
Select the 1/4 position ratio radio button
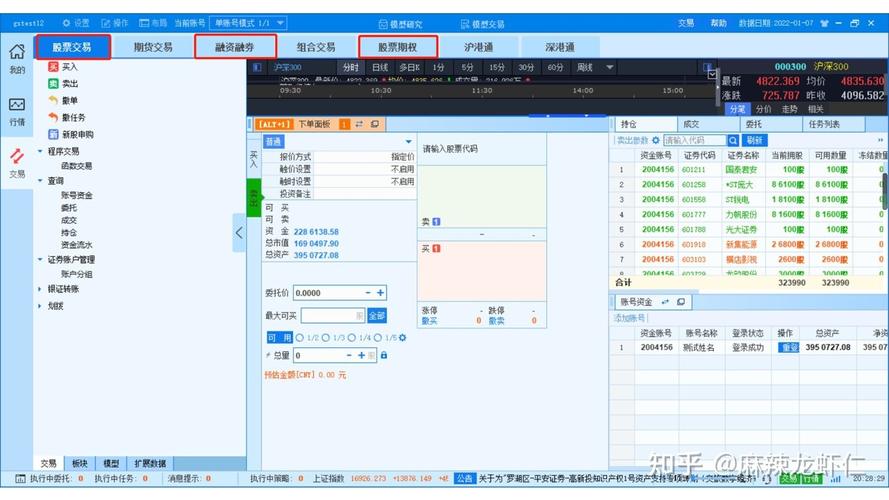352,338
